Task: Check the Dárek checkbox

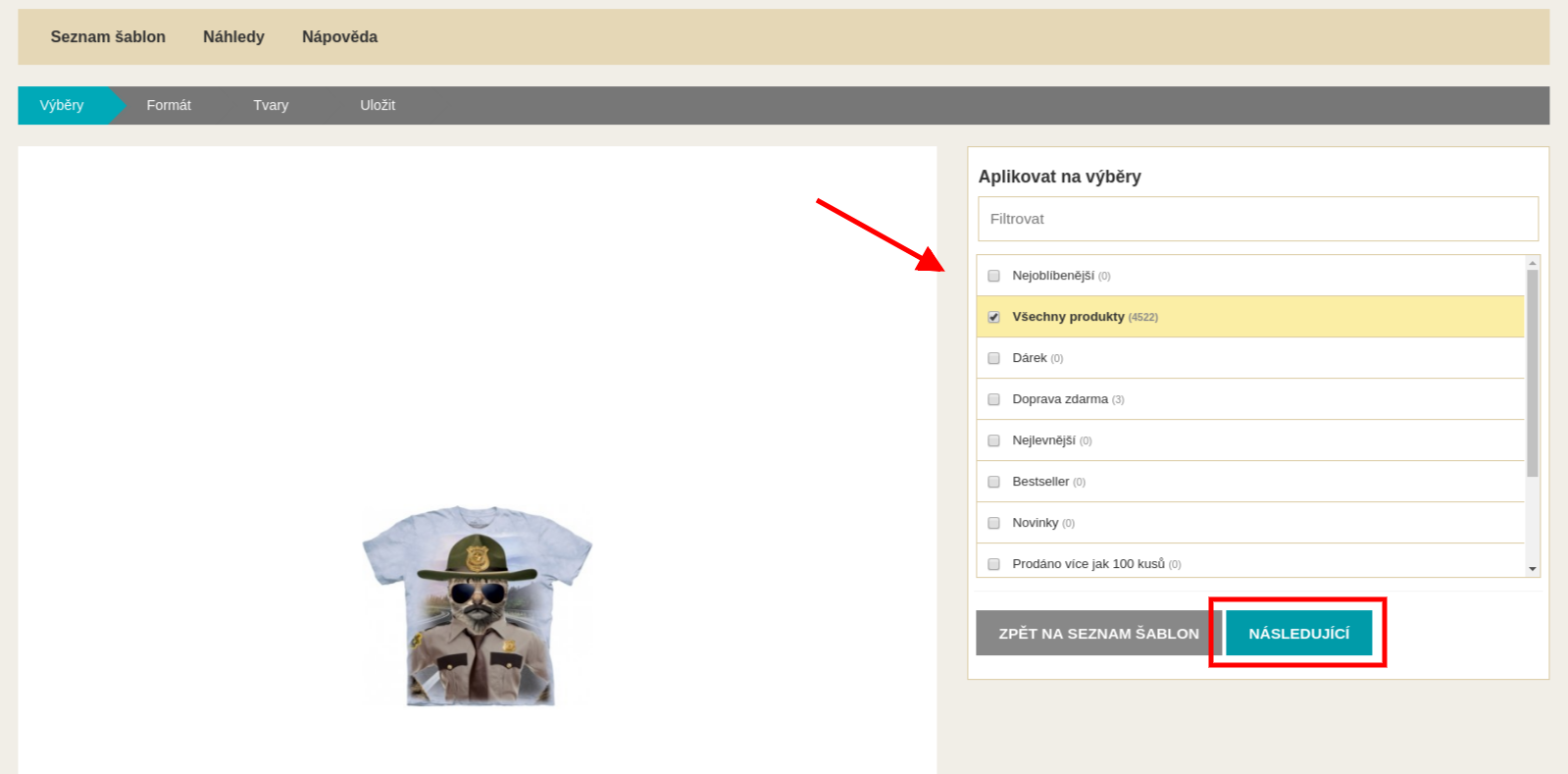Action: pos(993,358)
